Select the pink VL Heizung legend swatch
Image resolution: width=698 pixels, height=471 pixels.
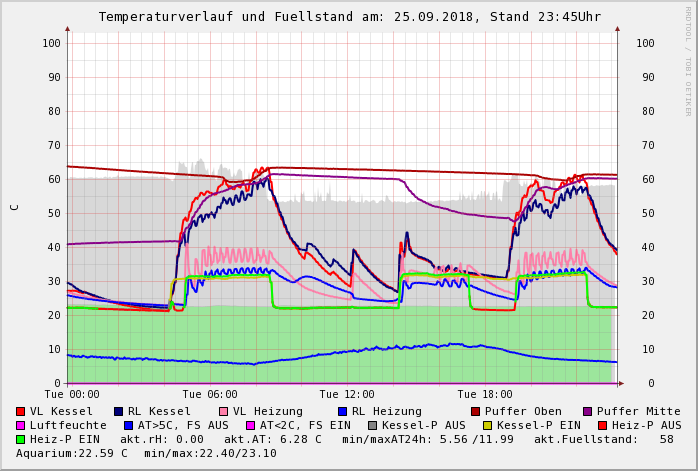click(223, 411)
